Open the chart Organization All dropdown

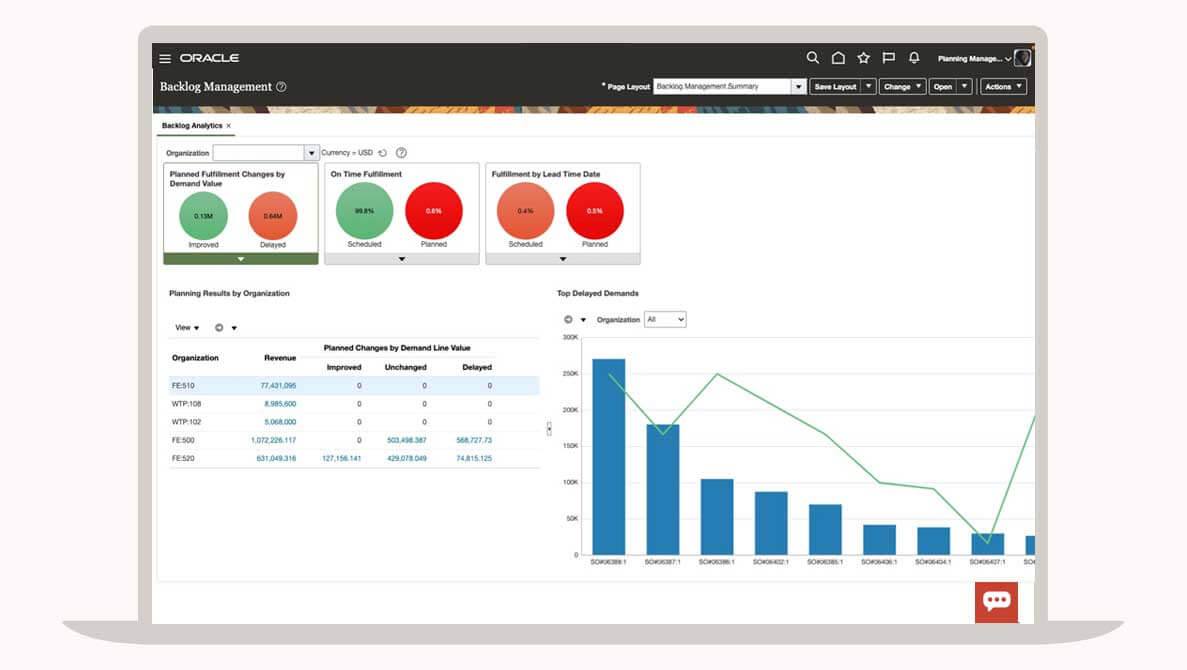[x=665, y=320]
